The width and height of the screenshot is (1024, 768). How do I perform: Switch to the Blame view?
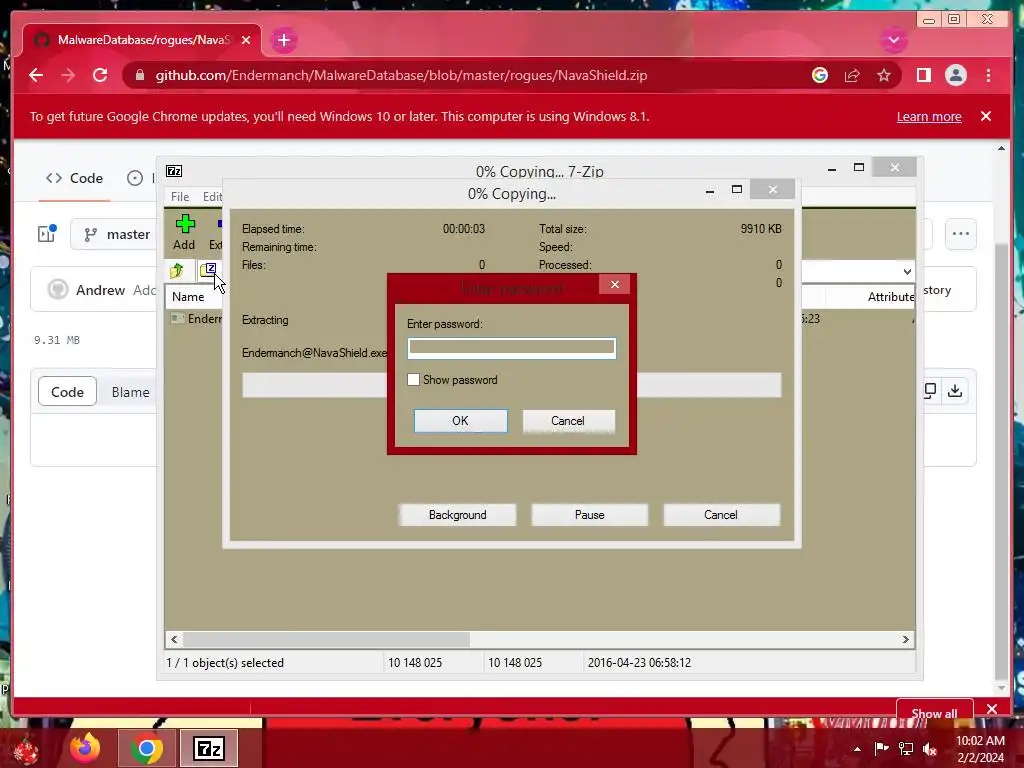130,392
